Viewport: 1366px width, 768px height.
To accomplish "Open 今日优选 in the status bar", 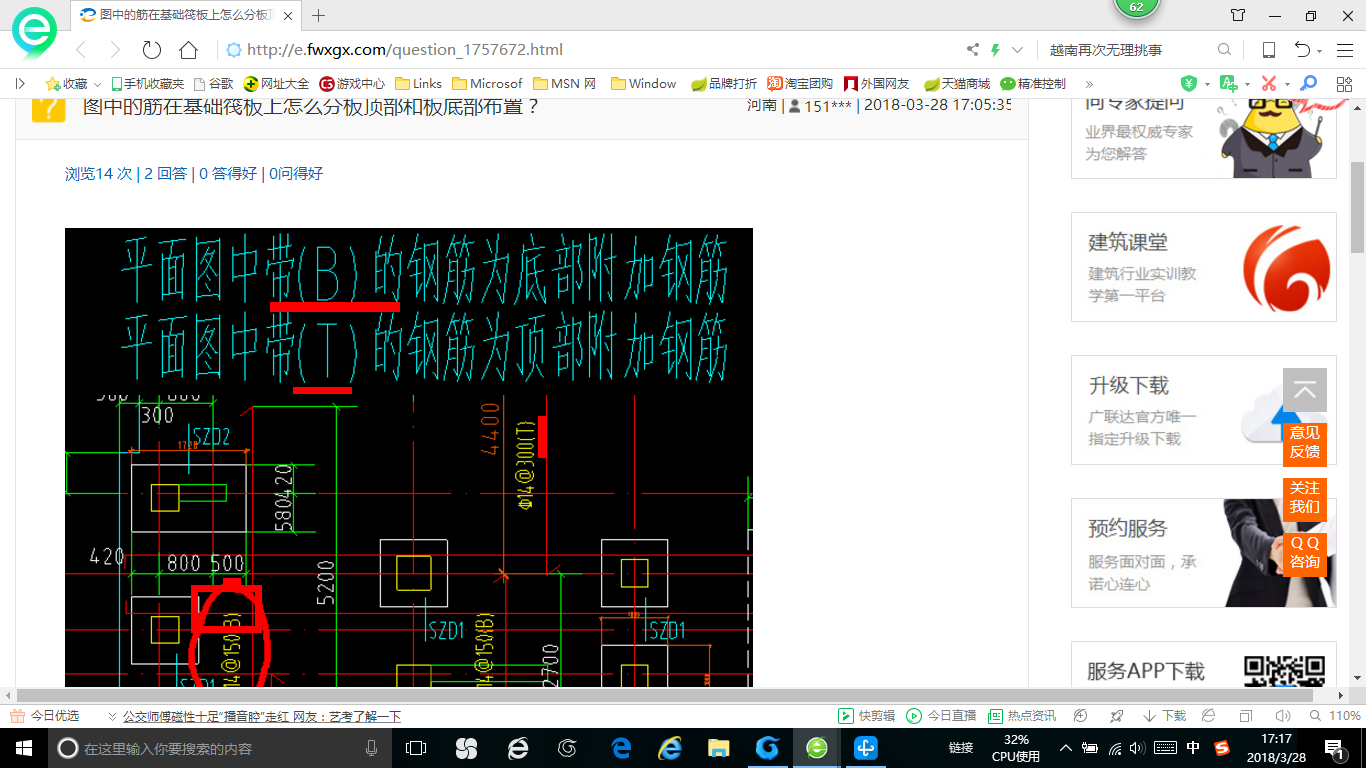I will (x=45, y=716).
